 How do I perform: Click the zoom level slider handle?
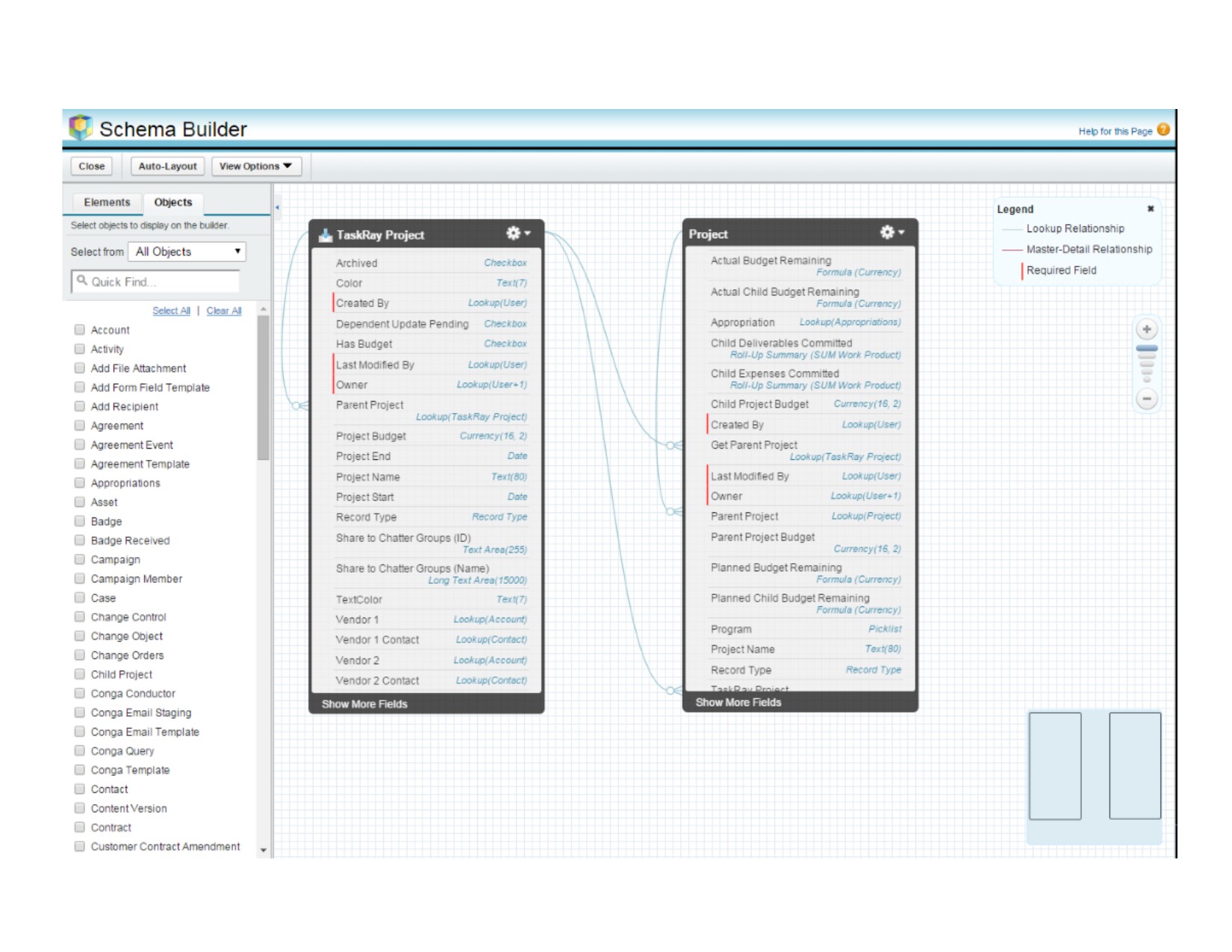coord(1147,349)
